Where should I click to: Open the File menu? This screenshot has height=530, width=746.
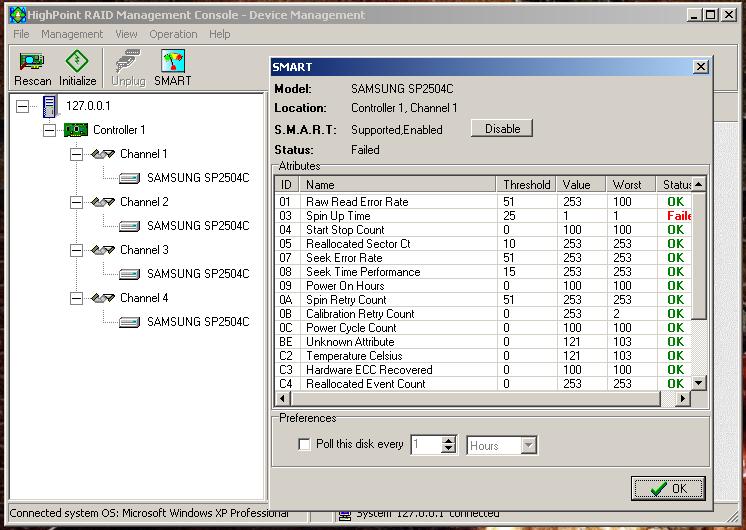click(21, 34)
